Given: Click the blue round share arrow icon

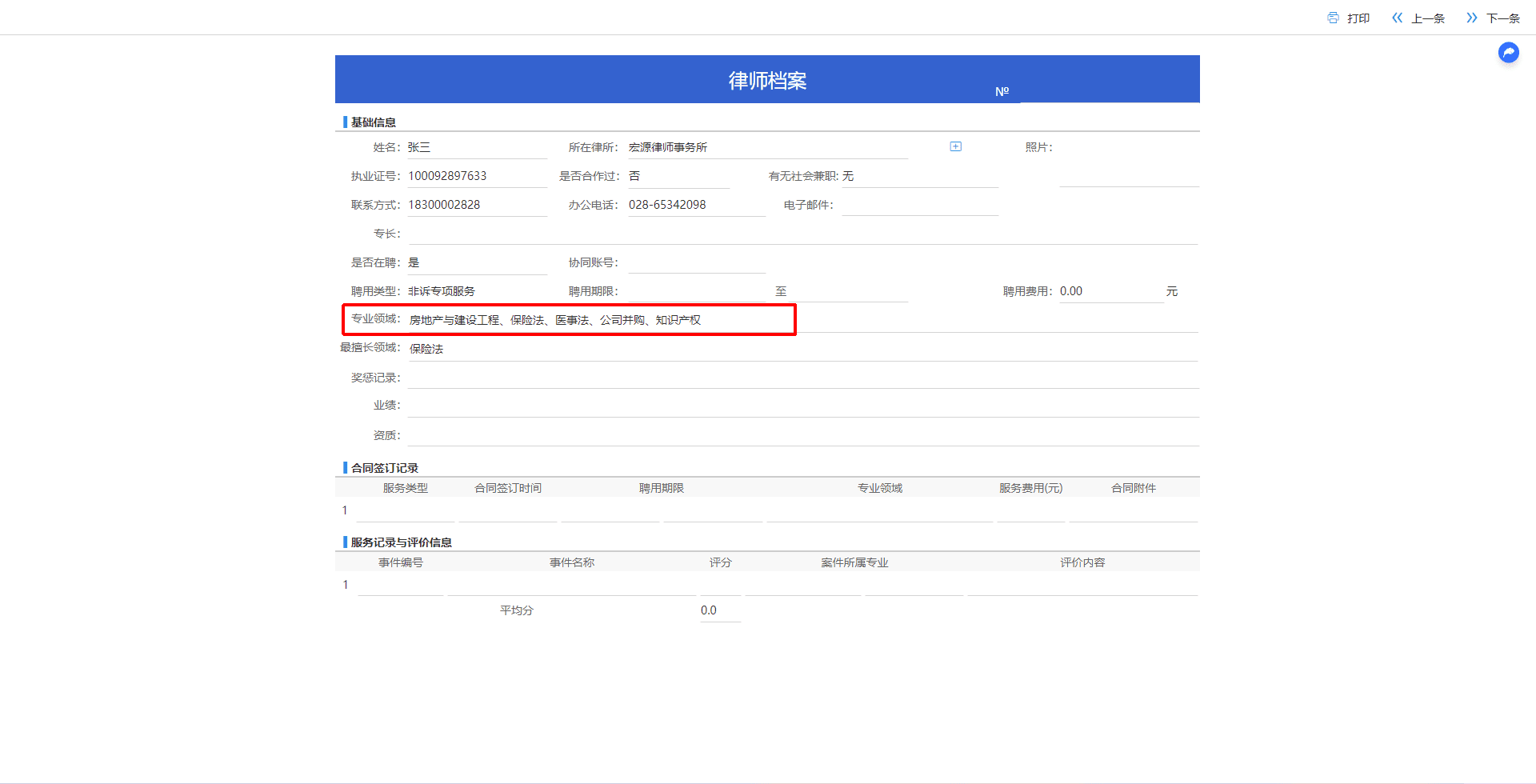Looking at the screenshot, I should tap(1509, 53).
